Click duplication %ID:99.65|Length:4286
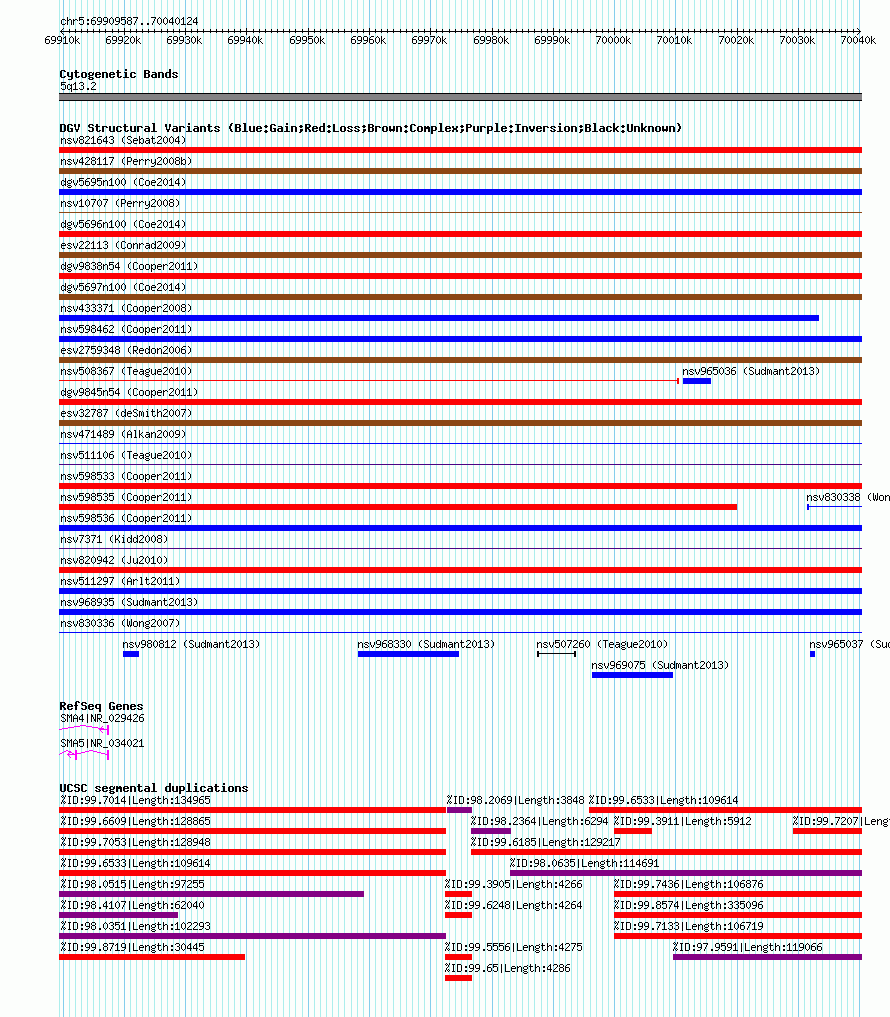This screenshot has height=1017, width=890. (x=459, y=978)
